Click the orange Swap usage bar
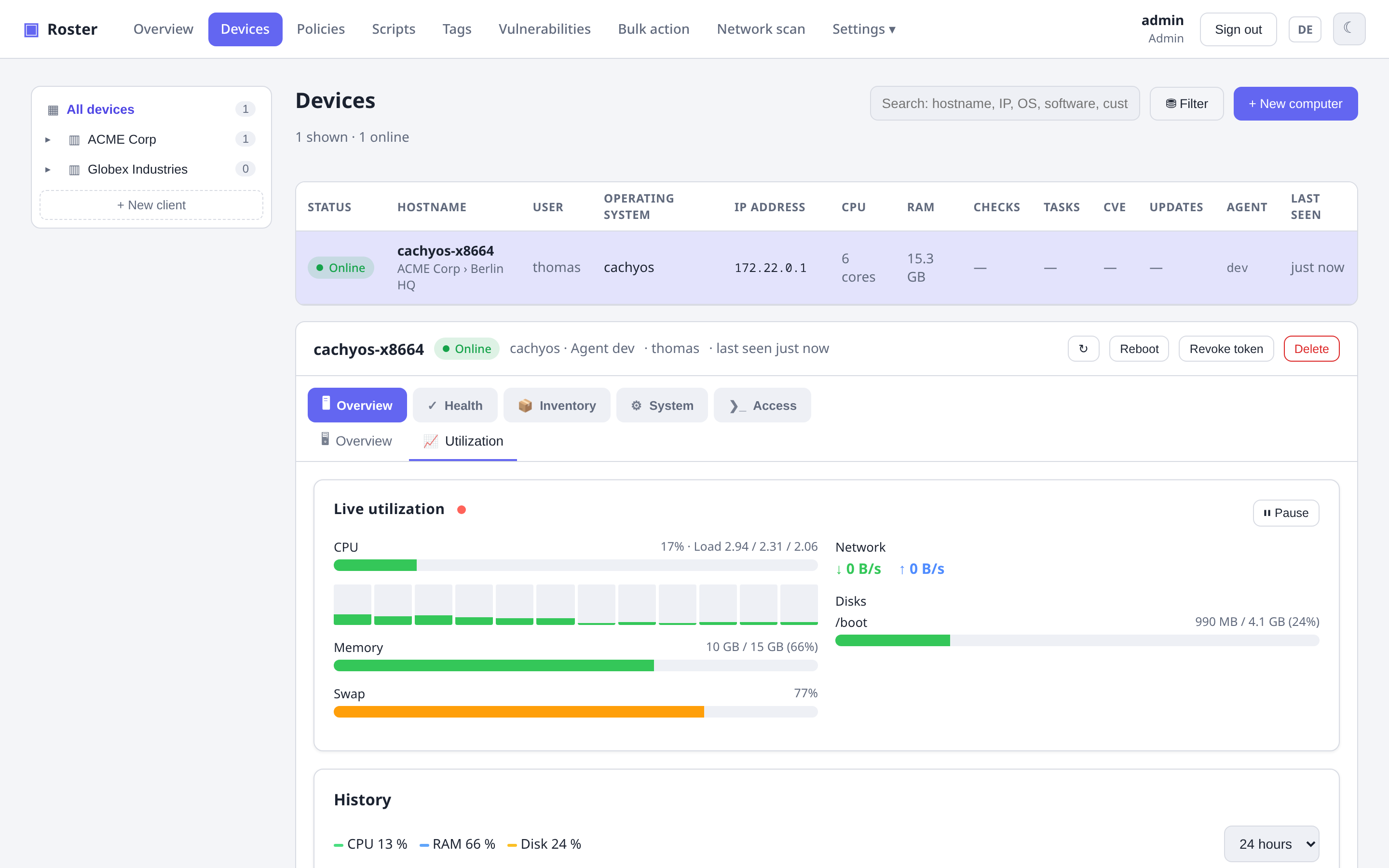The image size is (1389, 868). 576,712
